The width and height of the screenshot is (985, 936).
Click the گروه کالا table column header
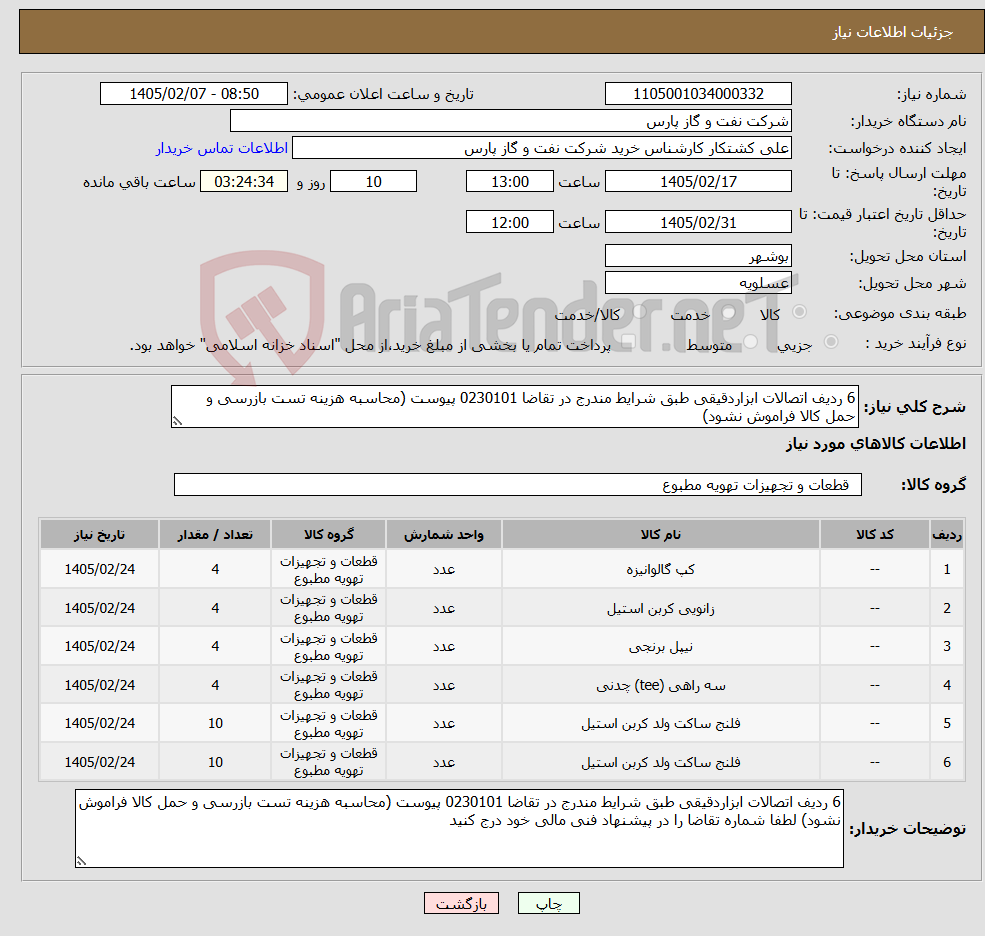click(329, 535)
